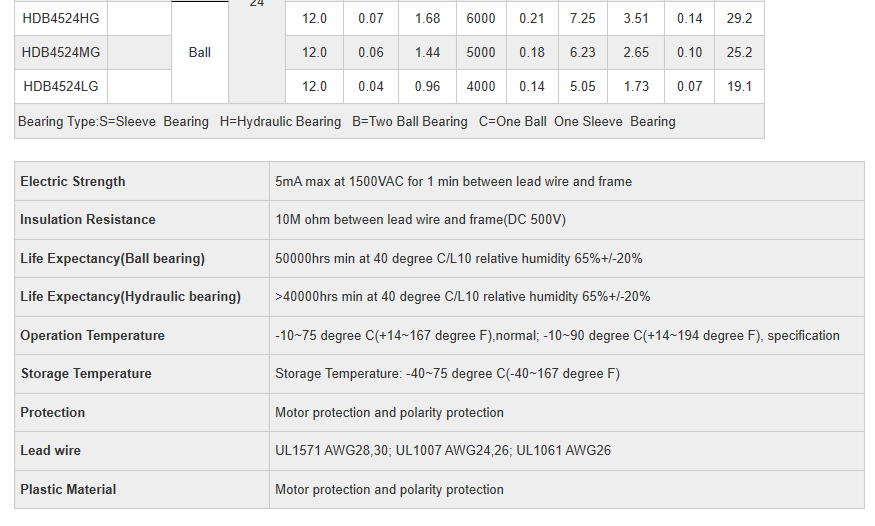
Task: Select the Operation Temperature label
Action: (92, 335)
